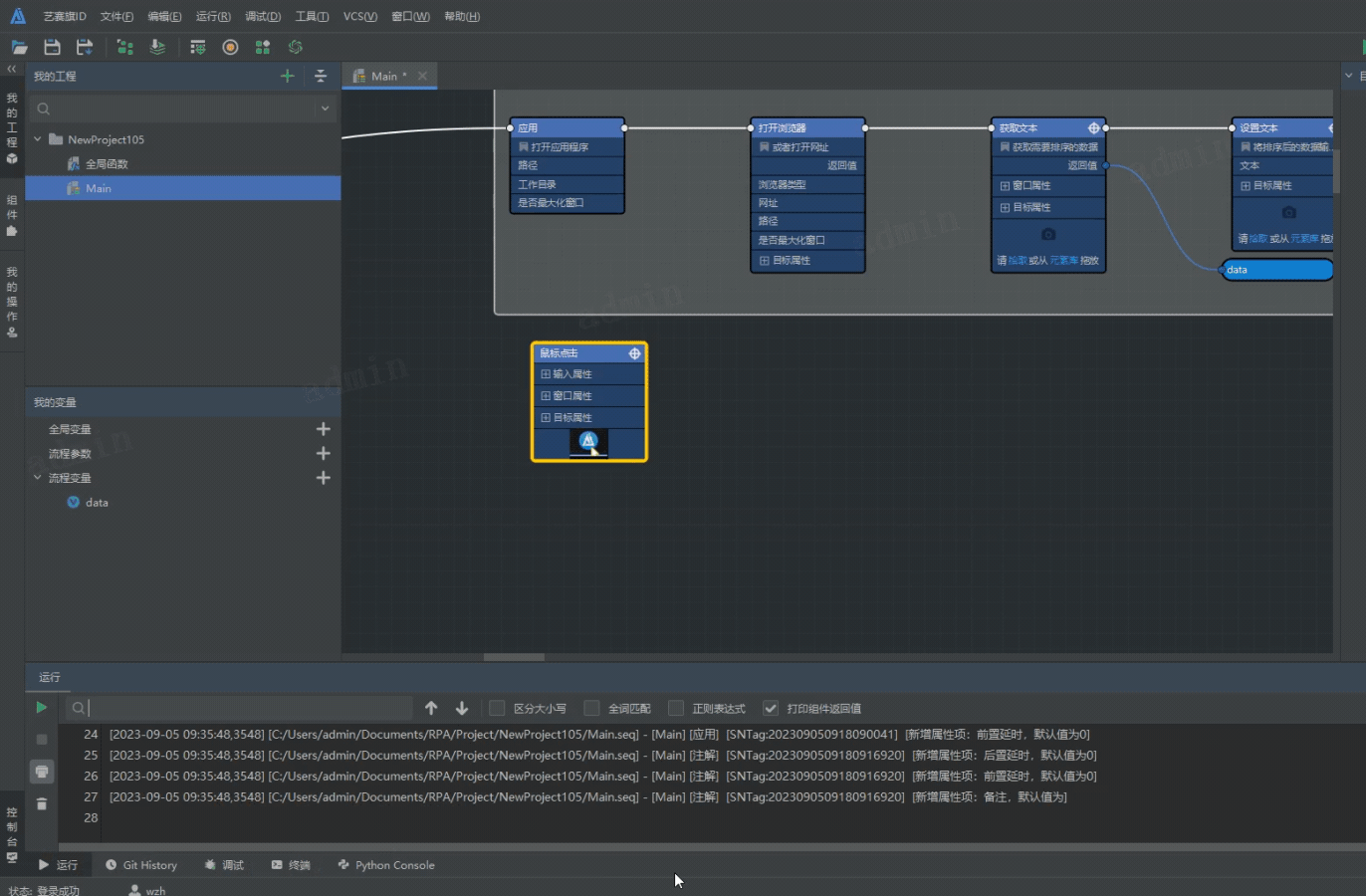Click the previous match up arrow
Screen dimensions: 1366x896
pos(431,708)
